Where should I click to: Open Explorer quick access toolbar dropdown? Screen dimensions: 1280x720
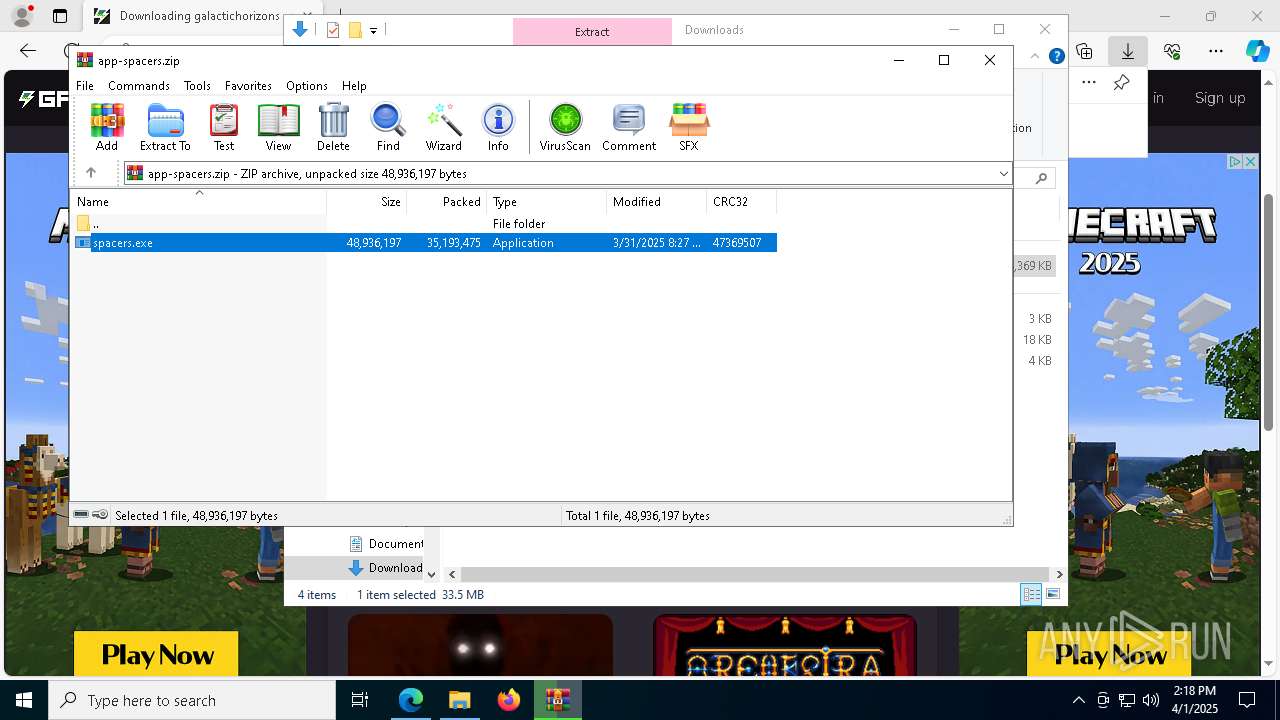373,31
